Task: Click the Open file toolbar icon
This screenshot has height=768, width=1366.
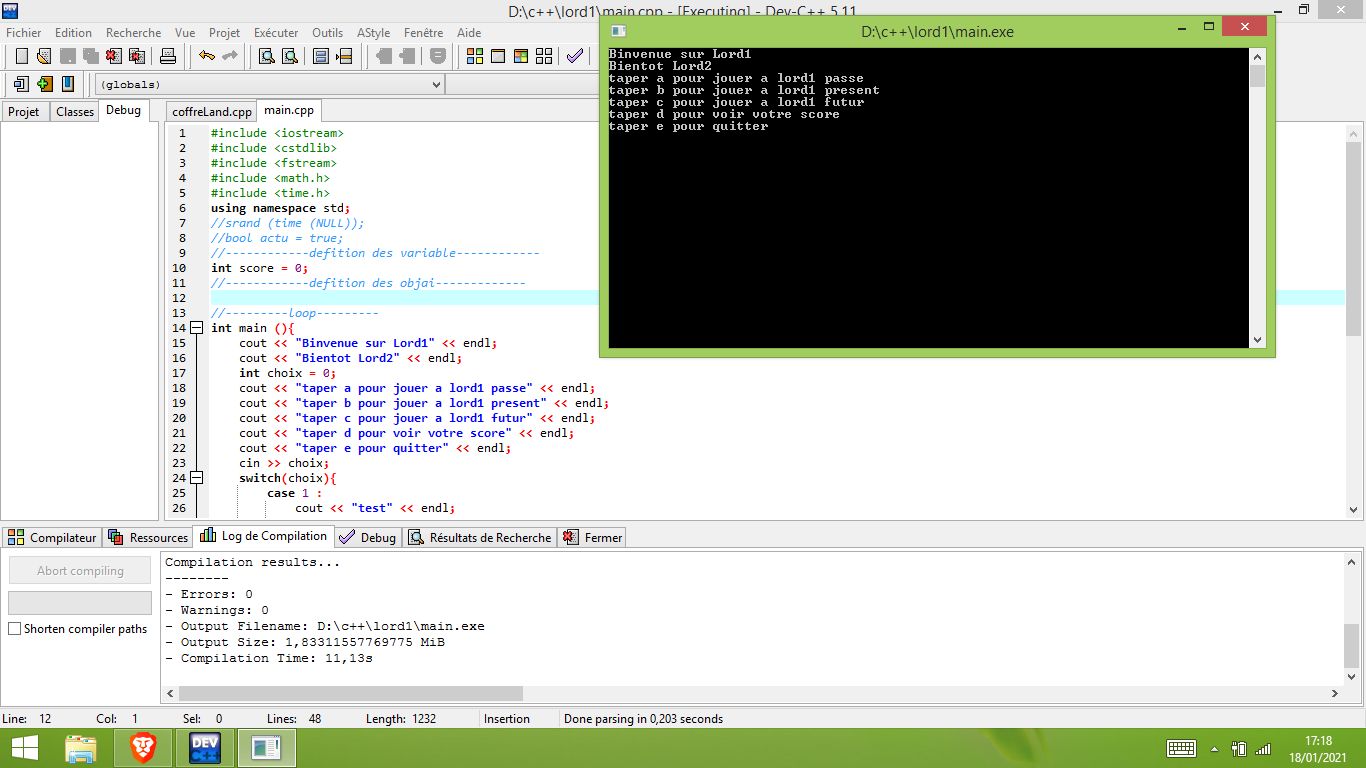Action: point(44,56)
